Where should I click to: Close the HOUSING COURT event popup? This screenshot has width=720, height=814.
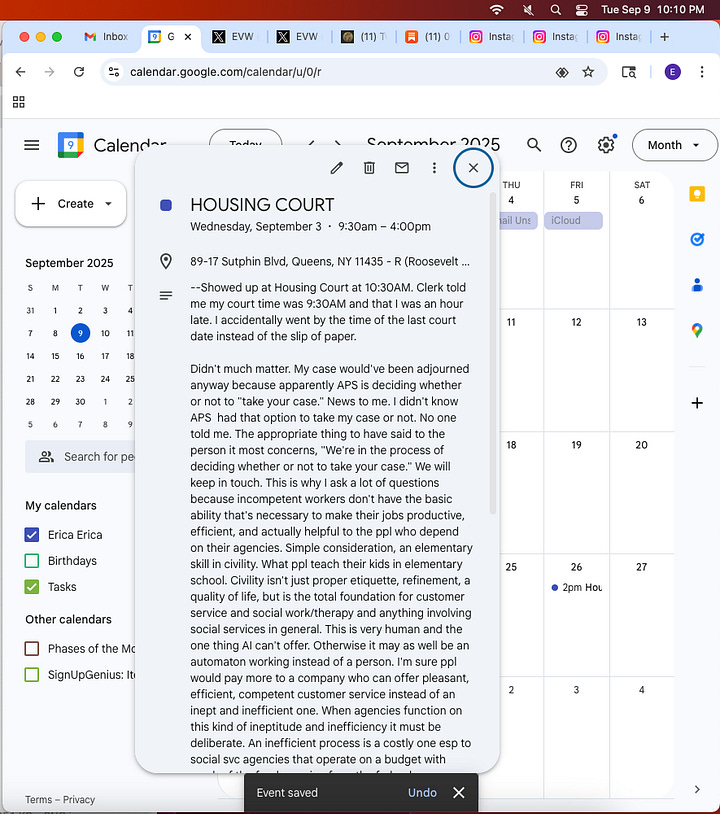473,168
